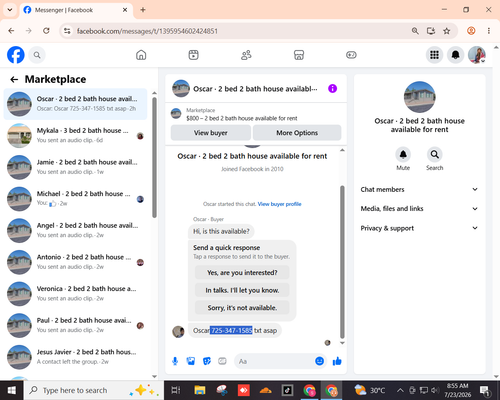Click Oscar's avatar beside last message
The height and width of the screenshot is (400, 500).
(x=178, y=332)
